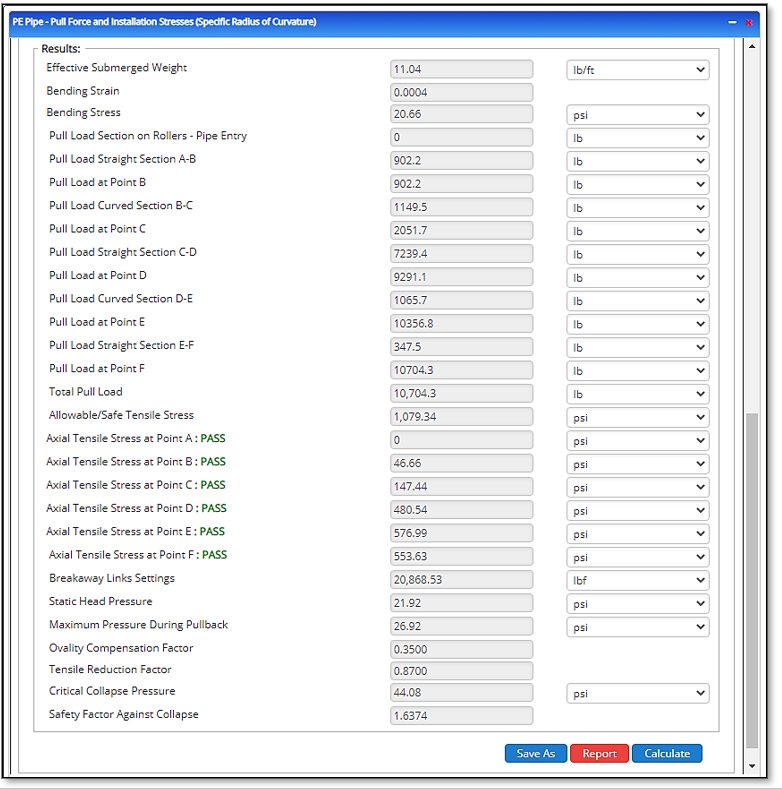Expand Total Pull Load unit dropdown

tap(637, 394)
